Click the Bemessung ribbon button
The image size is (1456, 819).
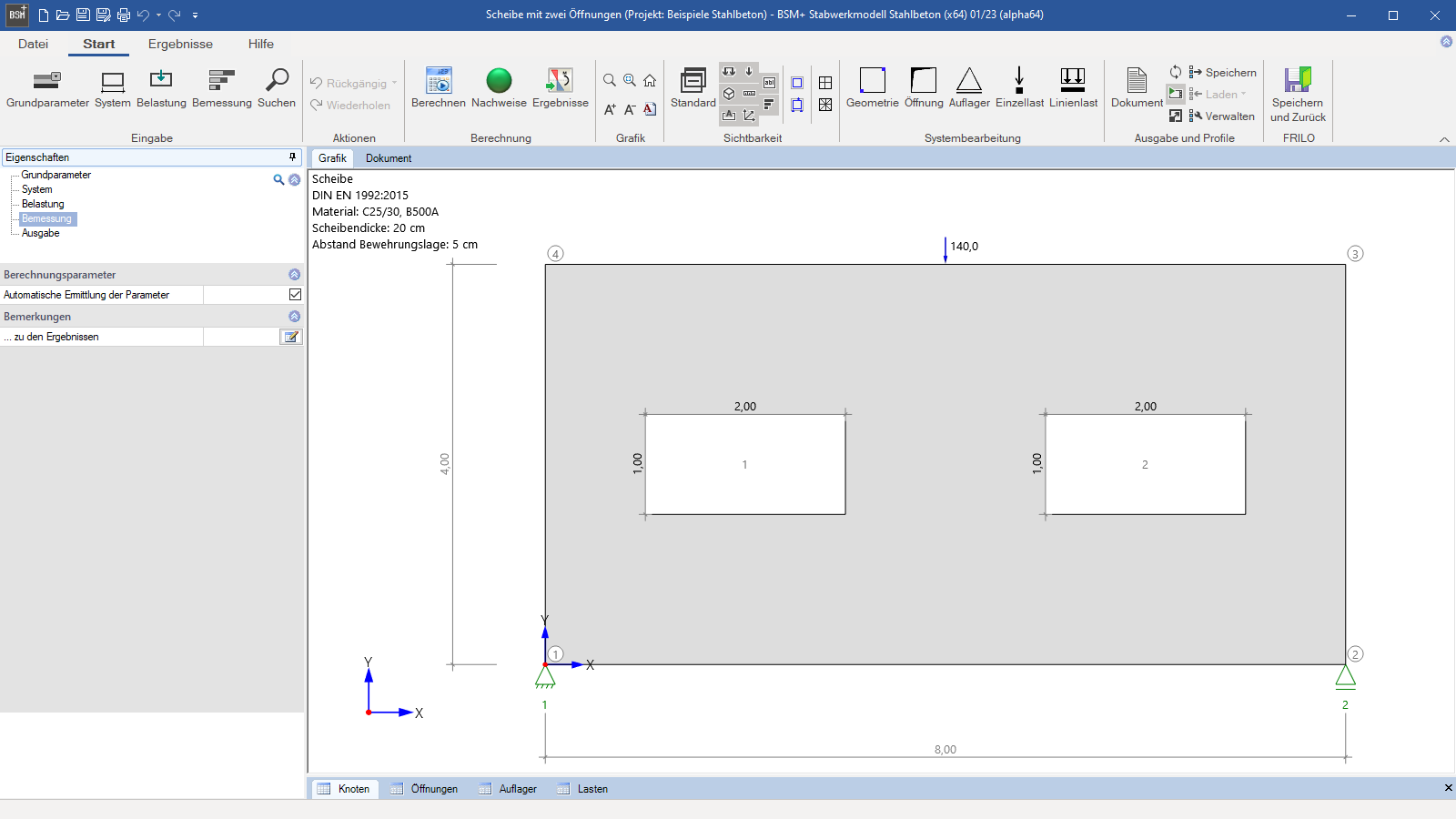tap(222, 88)
